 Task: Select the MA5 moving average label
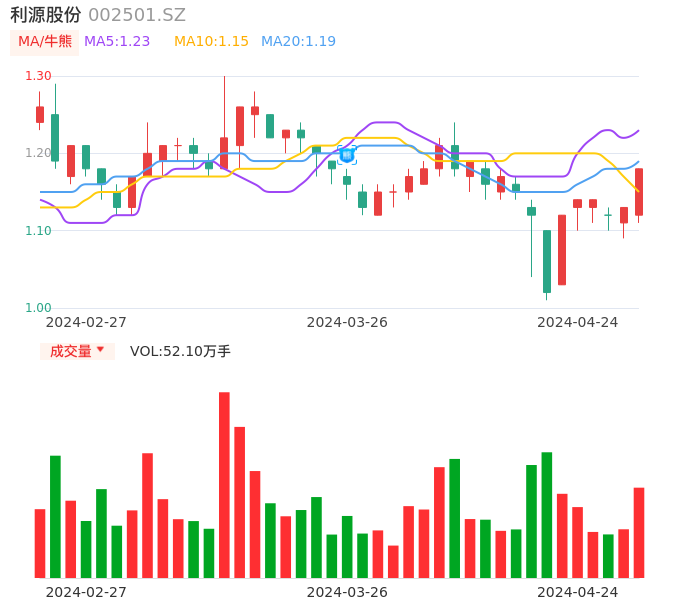[117, 42]
